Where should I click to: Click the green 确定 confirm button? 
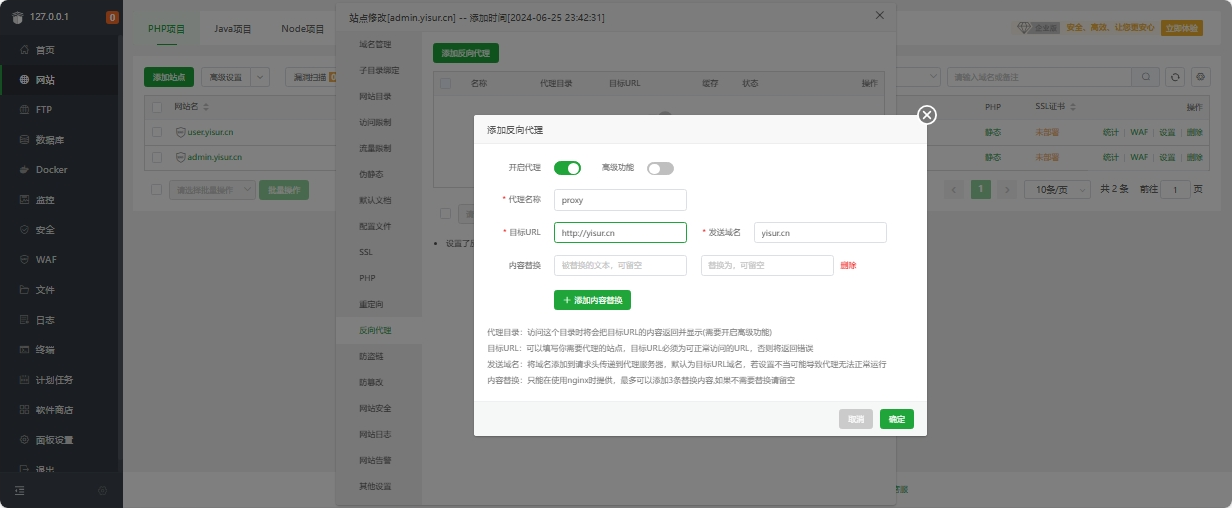896,419
